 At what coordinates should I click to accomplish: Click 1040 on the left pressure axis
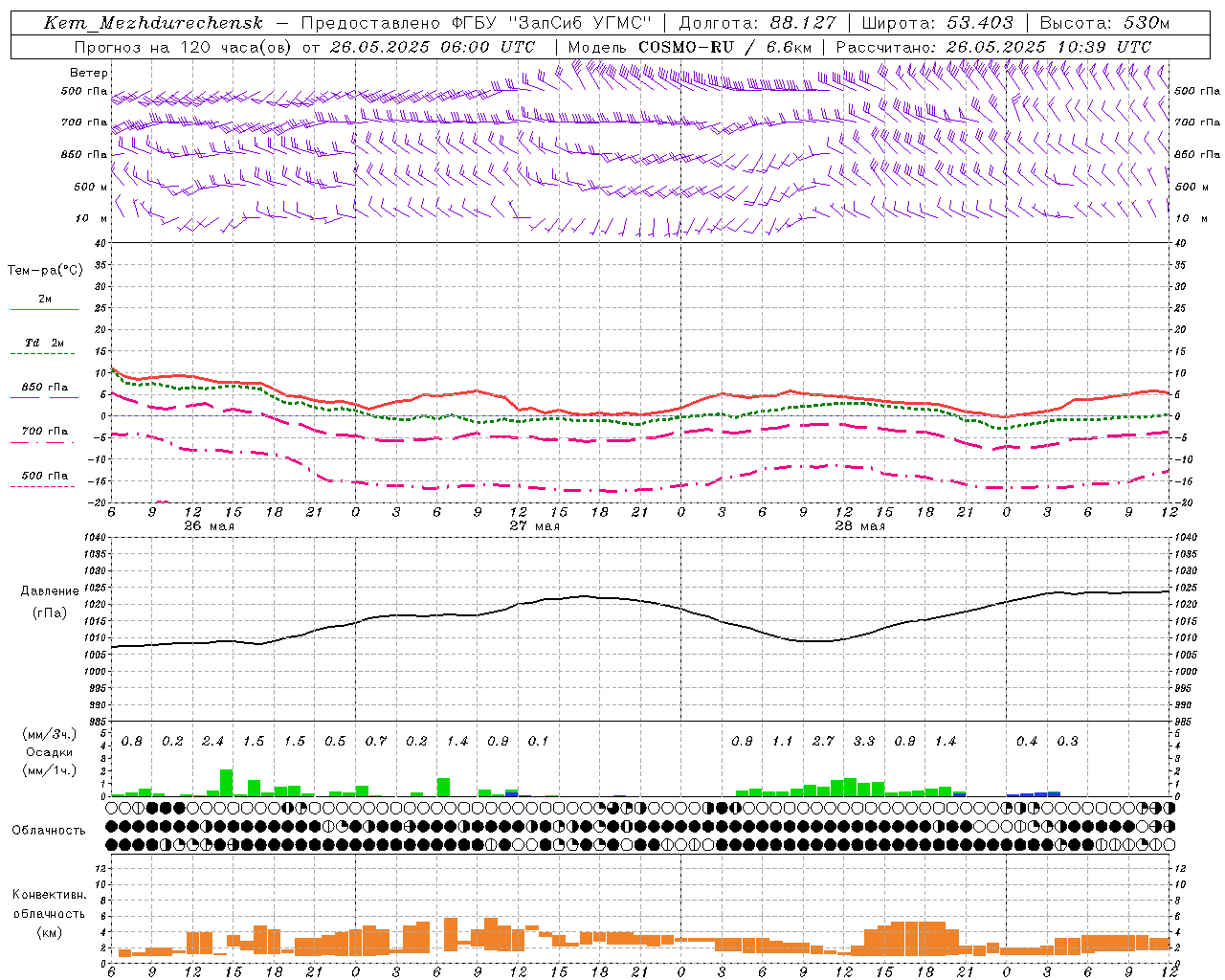tap(93, 538)
